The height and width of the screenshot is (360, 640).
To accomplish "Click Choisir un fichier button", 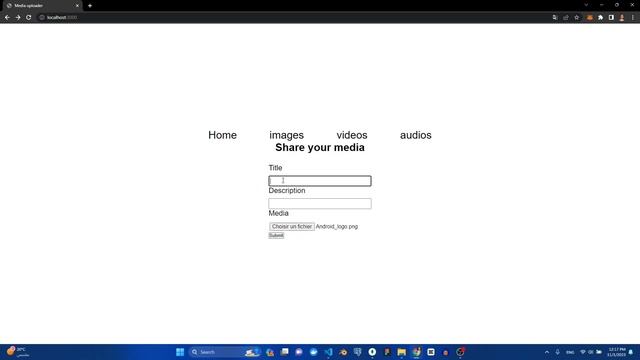I will click(291, 227).
